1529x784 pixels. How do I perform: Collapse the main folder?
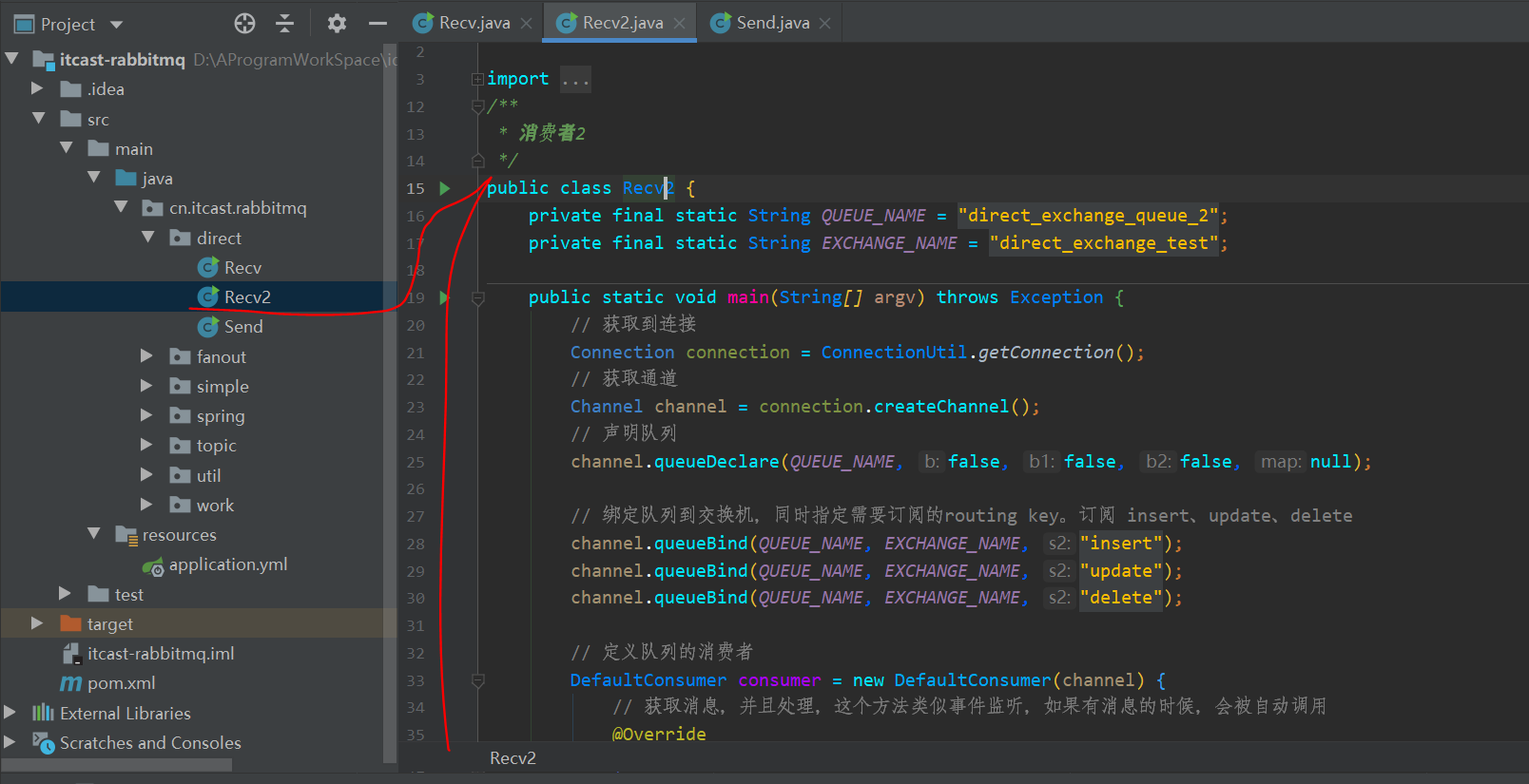[67, 148]
